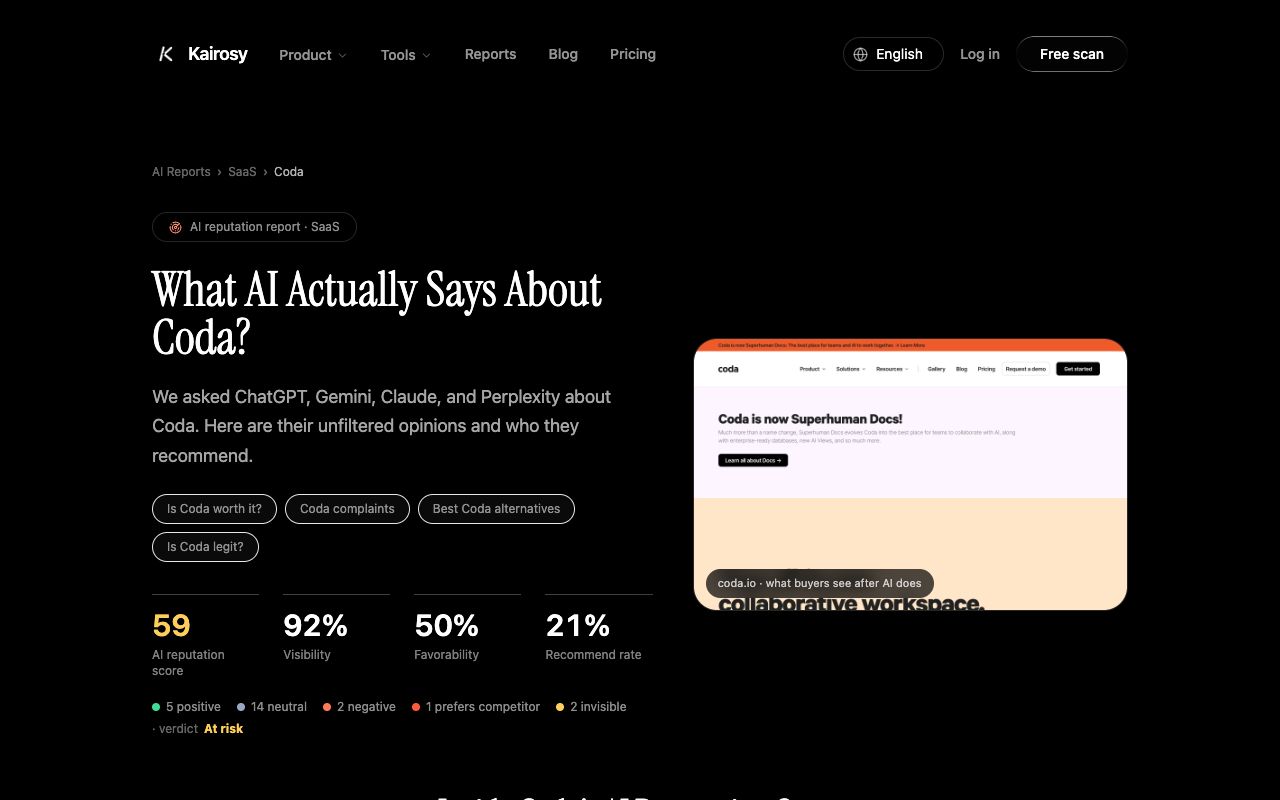
Task: Select the 'Is Coda worth it?' chip
Action: 214,509
